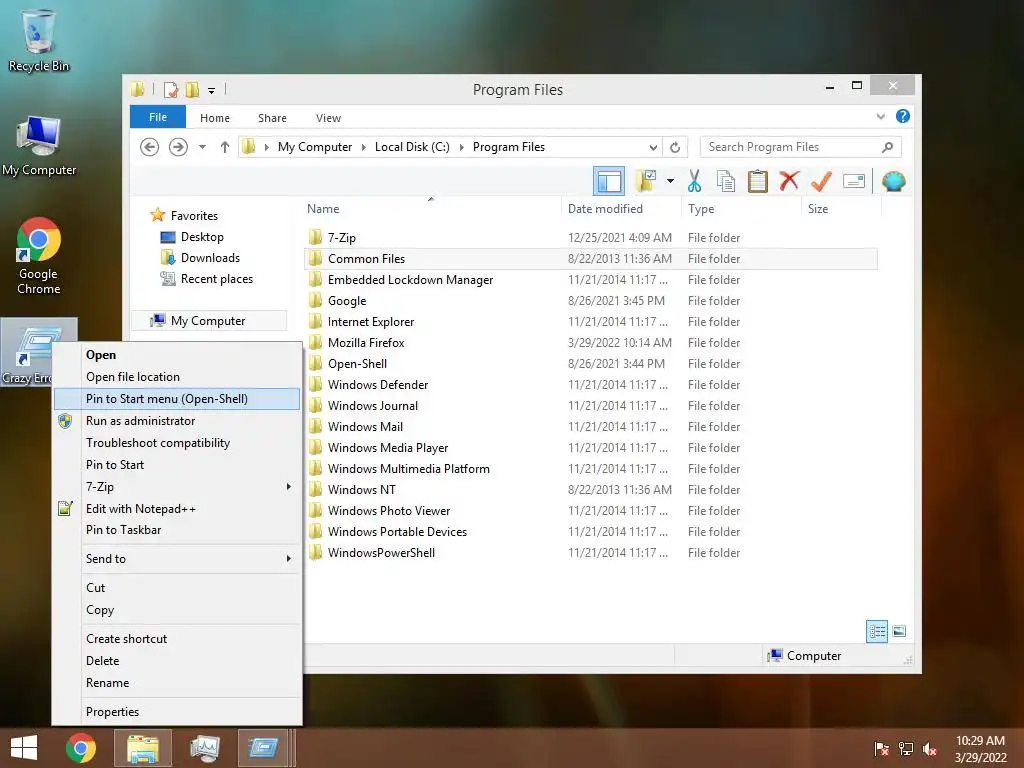Screen dimensions: 1024x768
Task: Switch to the Share ribbon tab
Action: click(272, 118)
